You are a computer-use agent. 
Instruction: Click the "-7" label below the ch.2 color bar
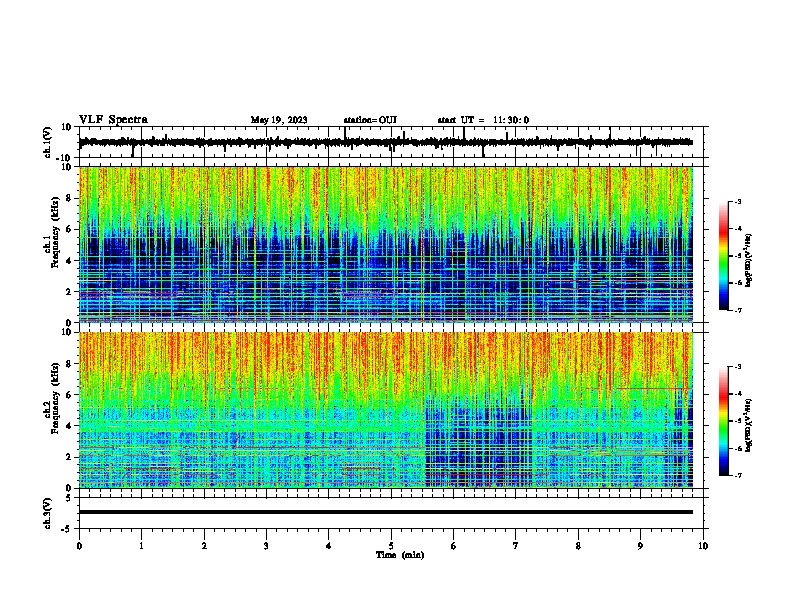[x=738, y=475]
